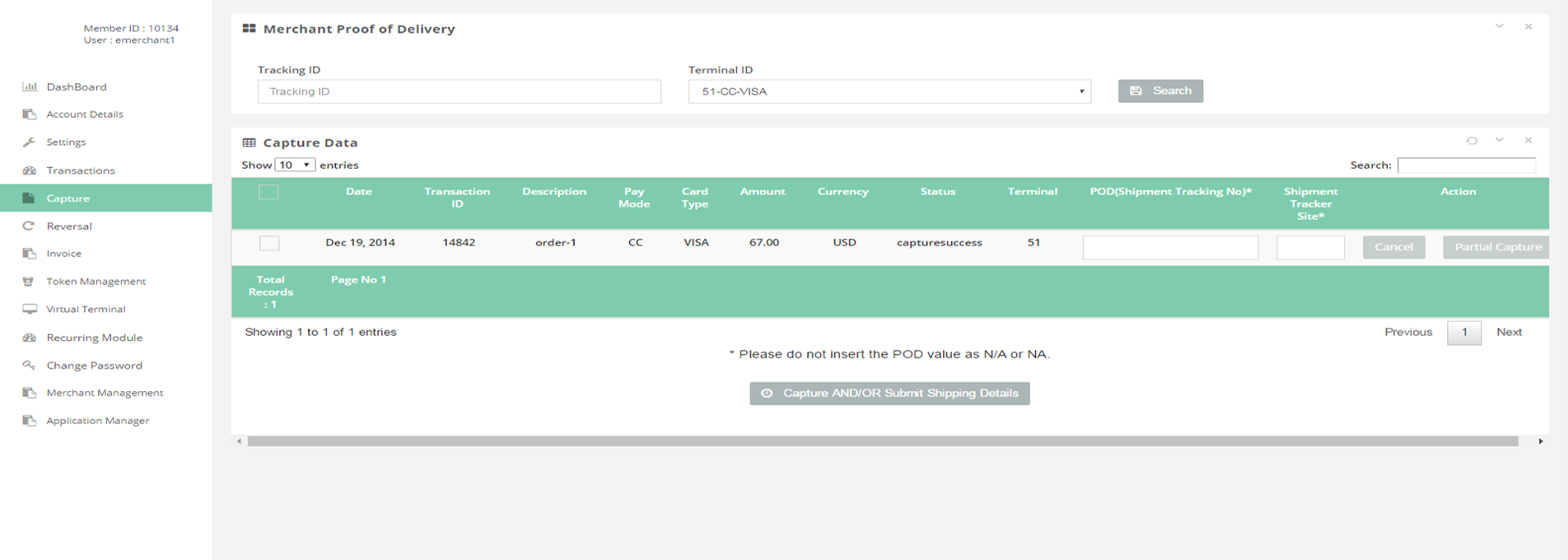The width and height of the screenshot is (1568, 560).
Task: Go to Merchant Management menu item
Action: click(105, 393)
